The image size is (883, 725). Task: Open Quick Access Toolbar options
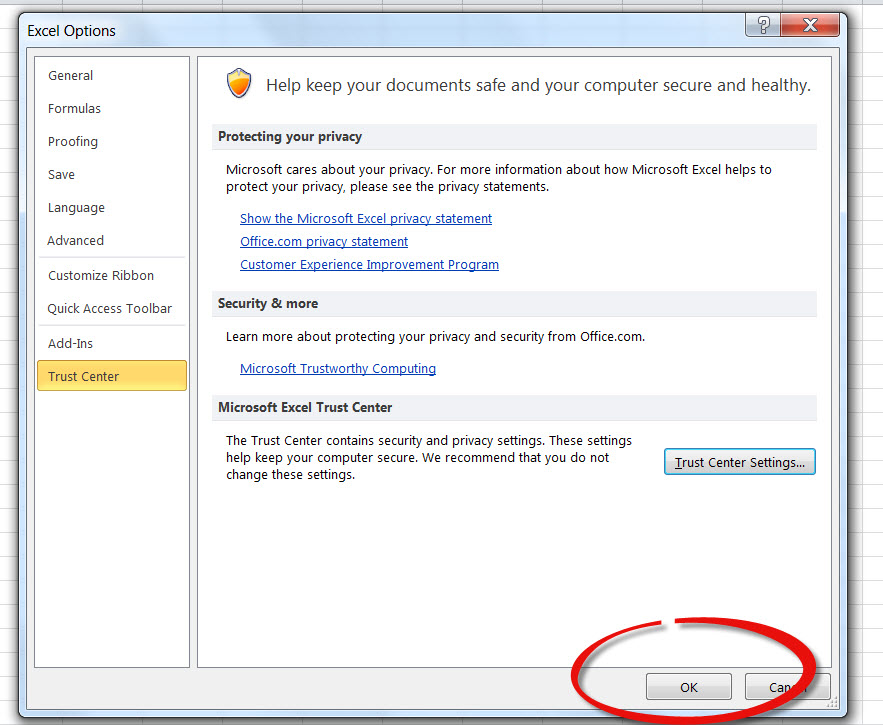click(109, 309)
